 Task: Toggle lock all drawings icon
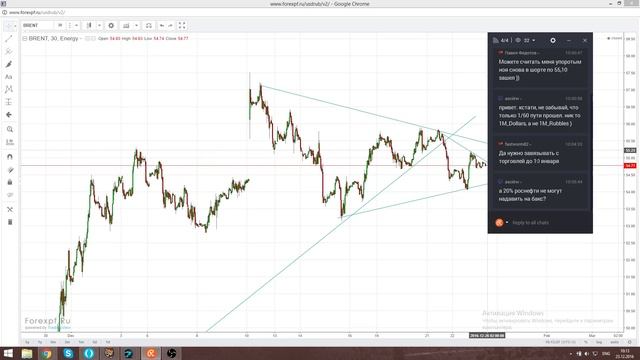[x=9, y=182]
